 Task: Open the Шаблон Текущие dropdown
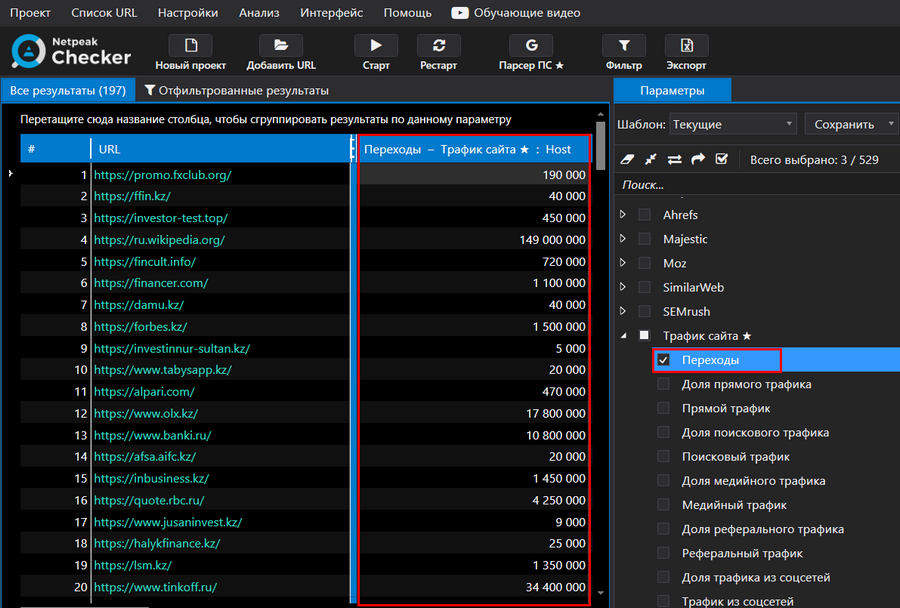click(x=733, y=124)
